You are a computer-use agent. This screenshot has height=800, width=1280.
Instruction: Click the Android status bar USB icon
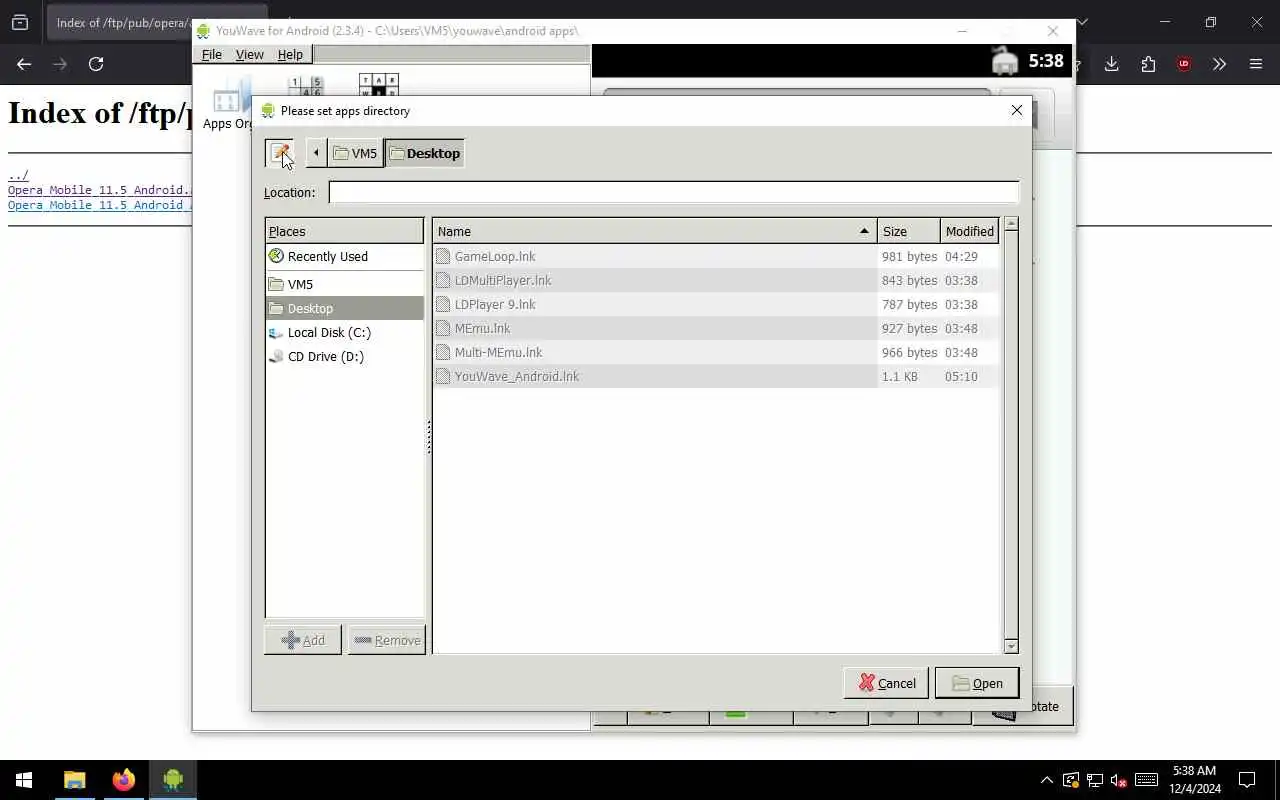[1005, 61]
